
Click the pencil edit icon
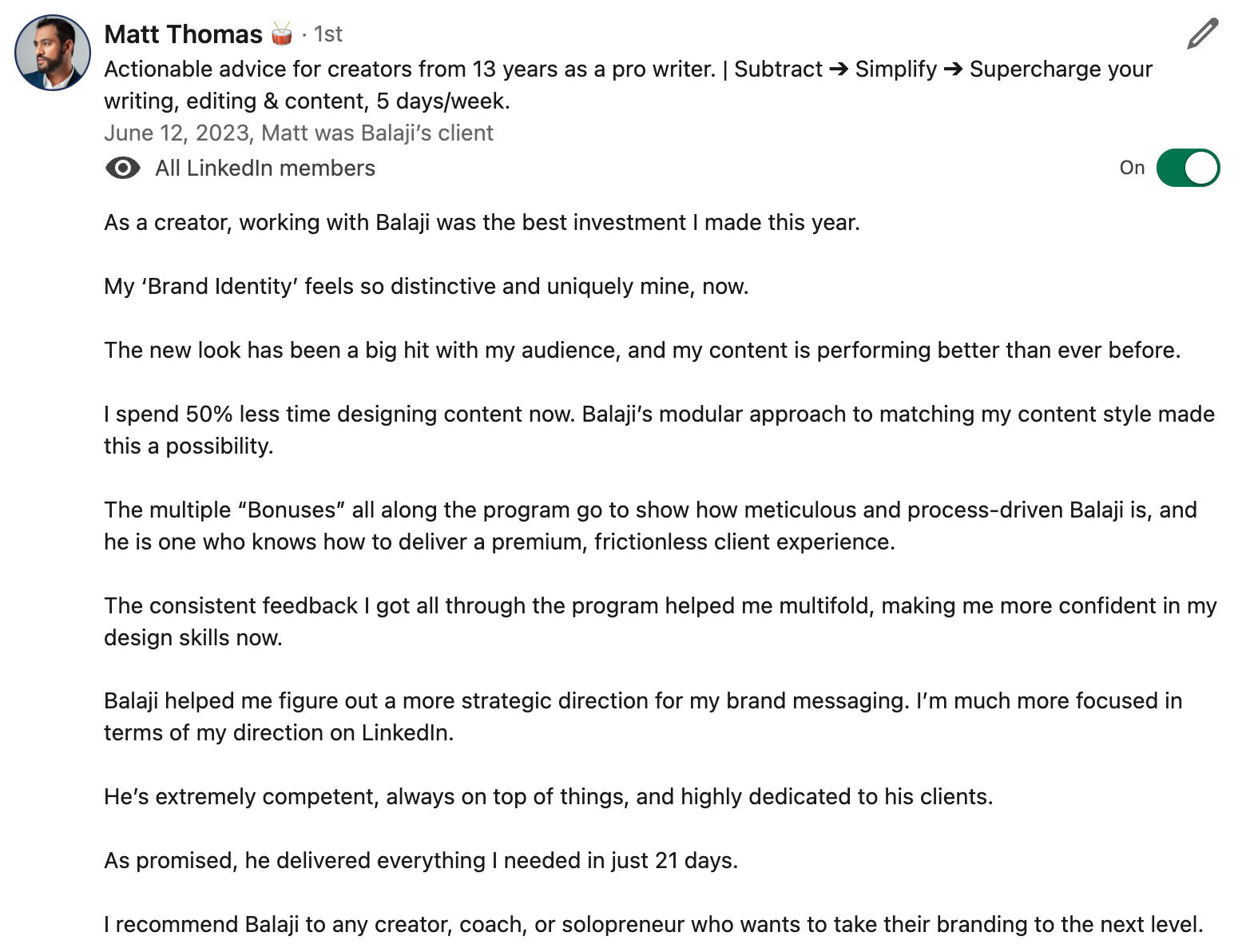click(x=1201, y=34)
